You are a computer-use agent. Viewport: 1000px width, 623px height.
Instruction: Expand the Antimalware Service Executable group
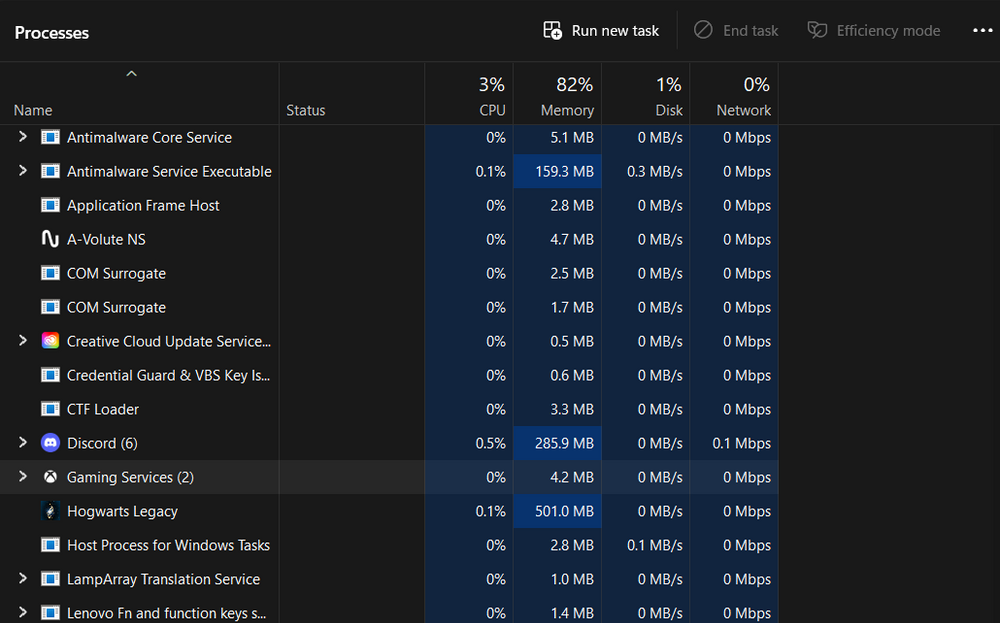click(x=23, y=171)
